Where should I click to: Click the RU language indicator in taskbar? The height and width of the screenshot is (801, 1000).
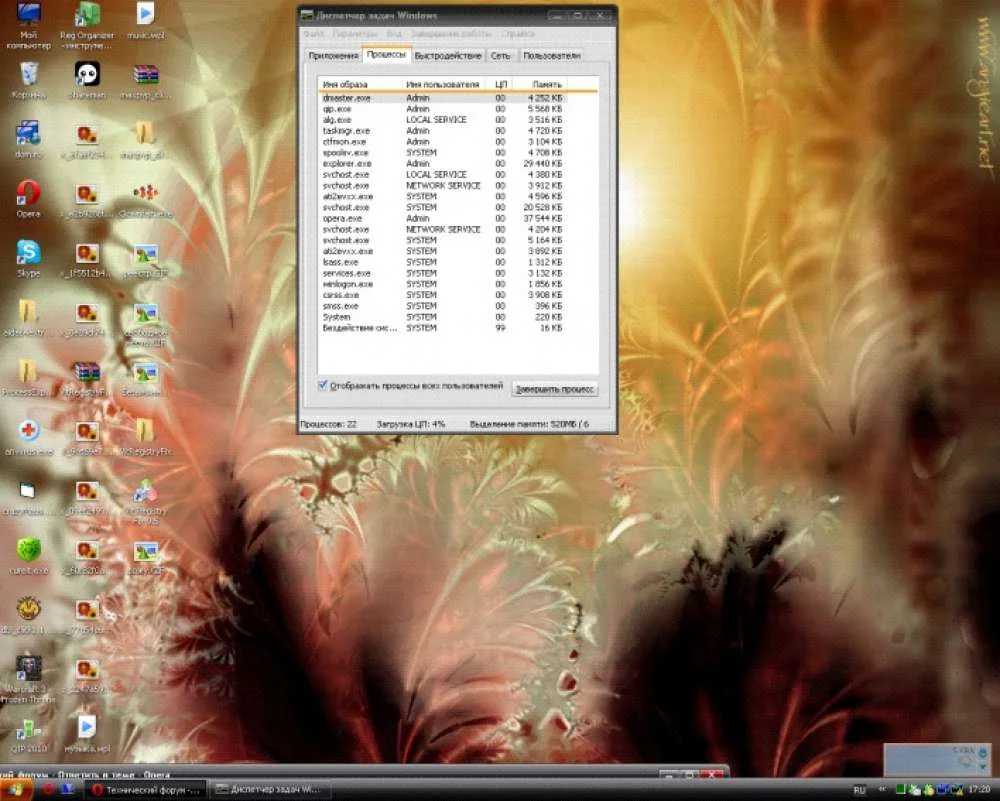click(859, 790)
